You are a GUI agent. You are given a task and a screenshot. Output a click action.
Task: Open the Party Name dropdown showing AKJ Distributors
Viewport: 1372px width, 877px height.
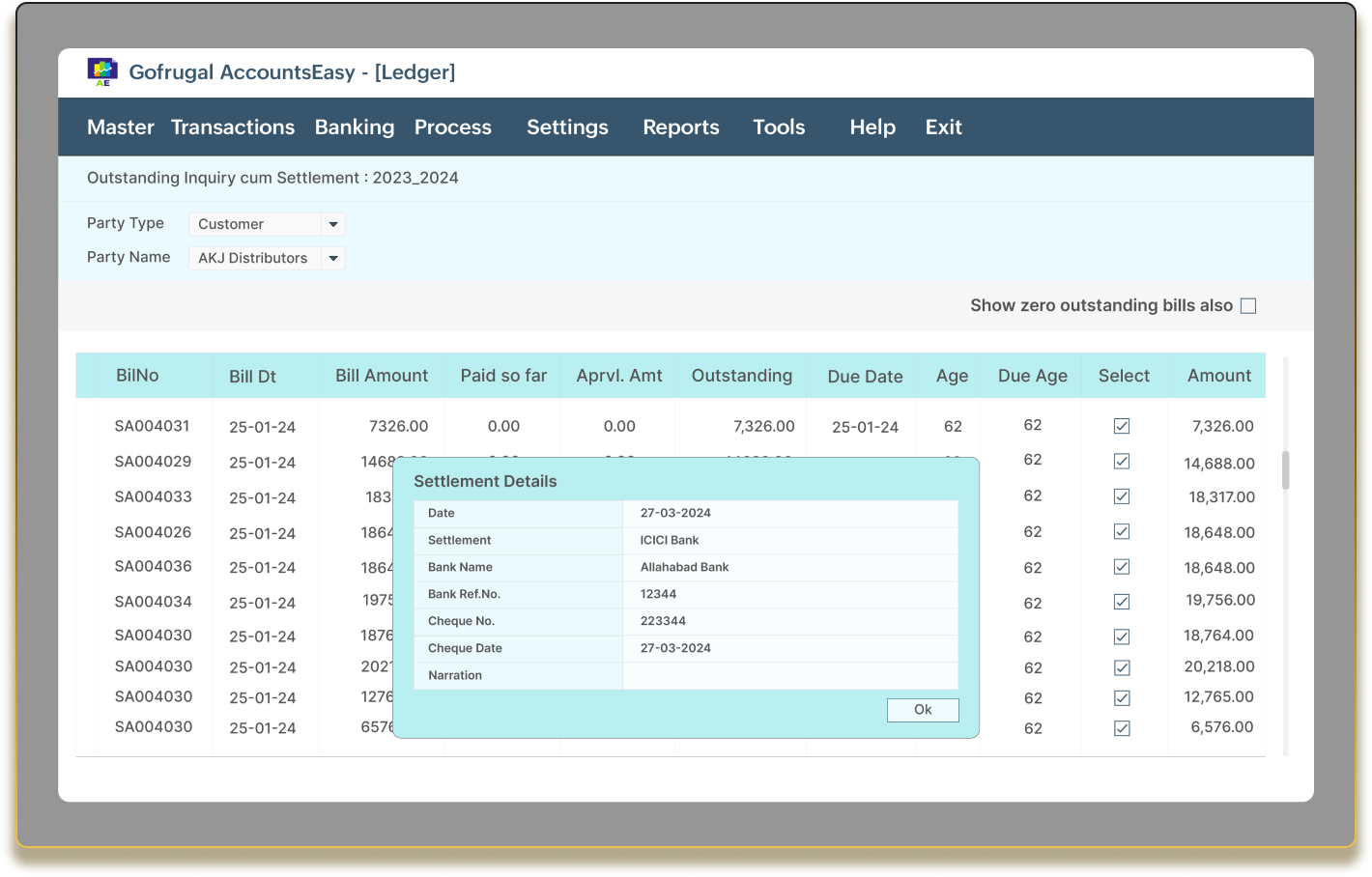[333, 257]
